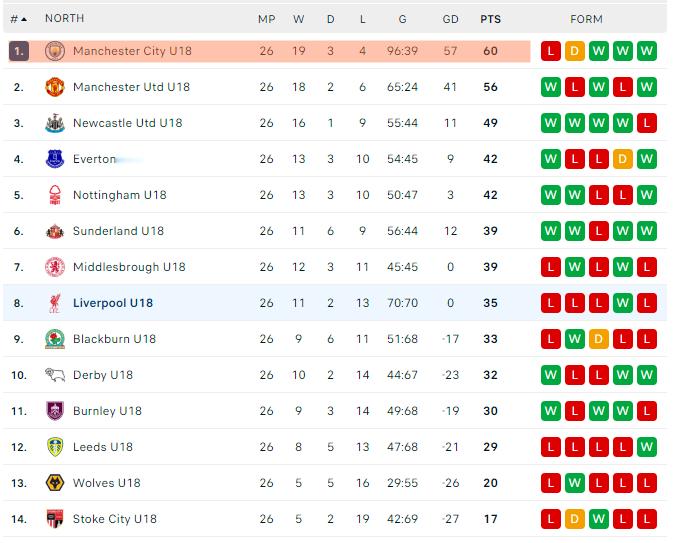The width and height of the screenshot is (676, 543).
Task: Open the Sunderland U18 team link
Action: coord(119,231)
